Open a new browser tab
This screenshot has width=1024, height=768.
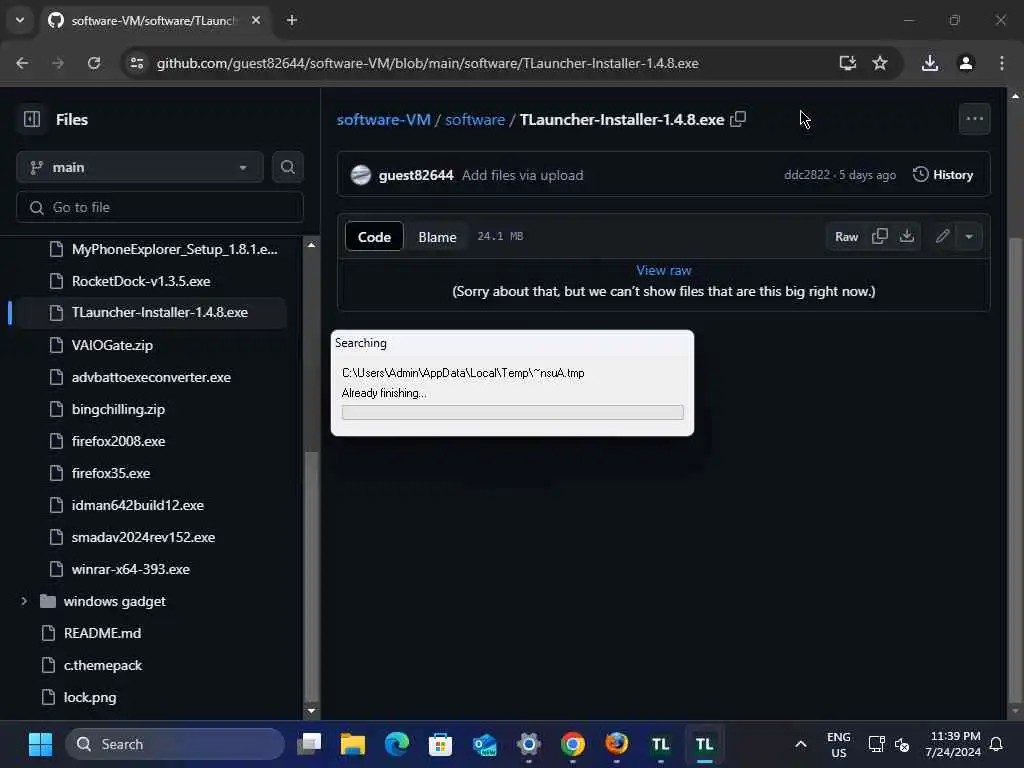pos(292,20)
